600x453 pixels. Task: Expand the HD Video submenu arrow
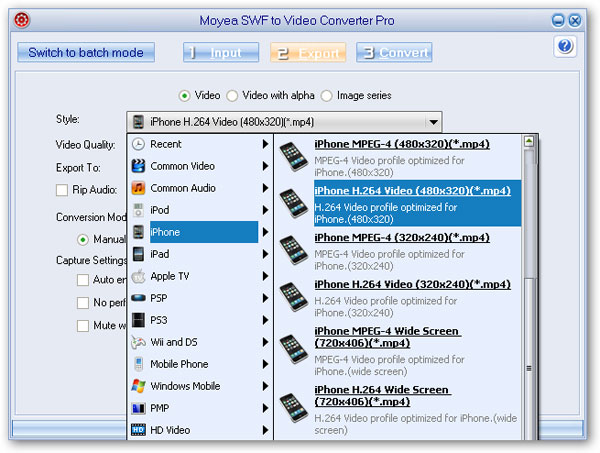(x=265, y=430)
